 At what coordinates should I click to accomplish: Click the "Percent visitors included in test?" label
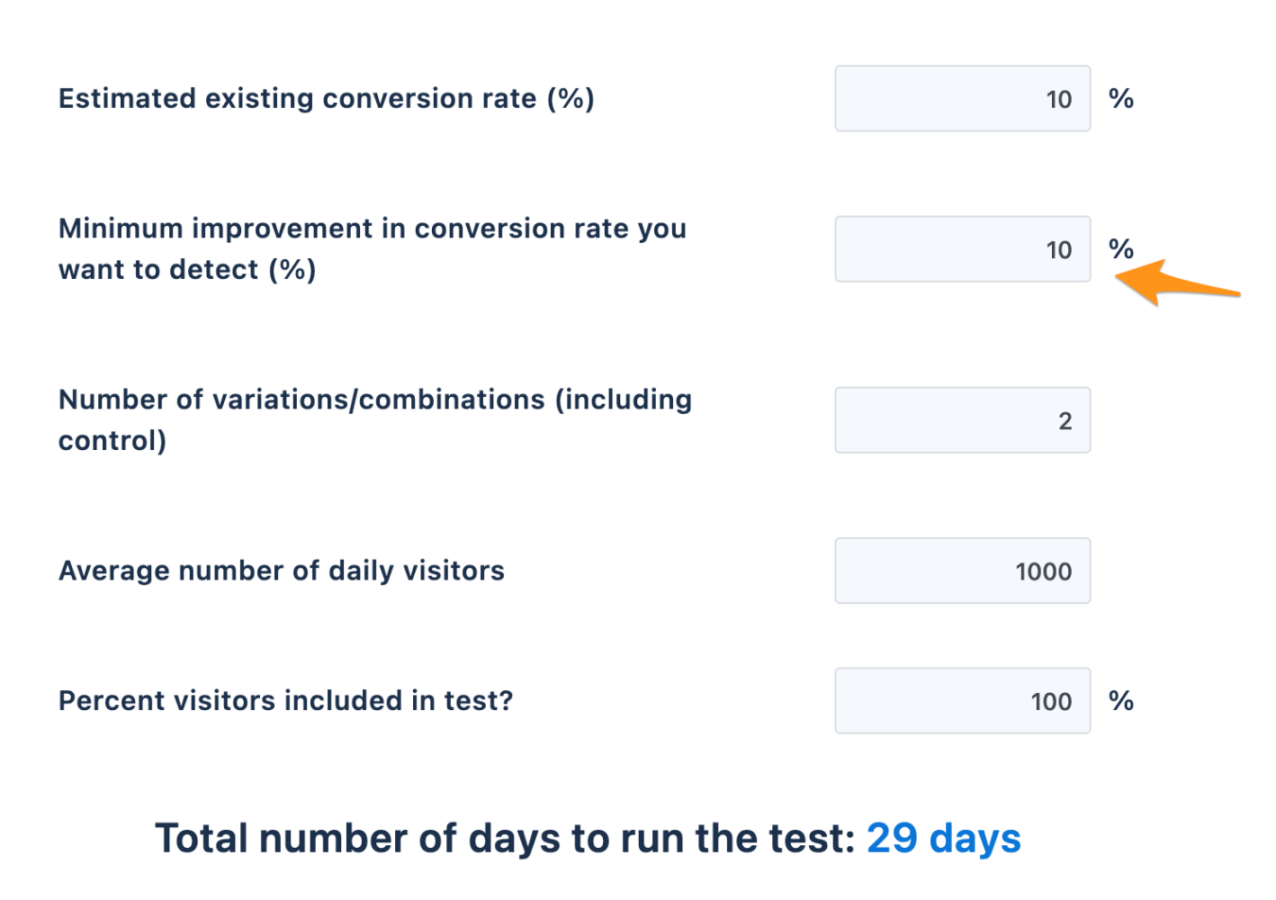tap(285, 701)
